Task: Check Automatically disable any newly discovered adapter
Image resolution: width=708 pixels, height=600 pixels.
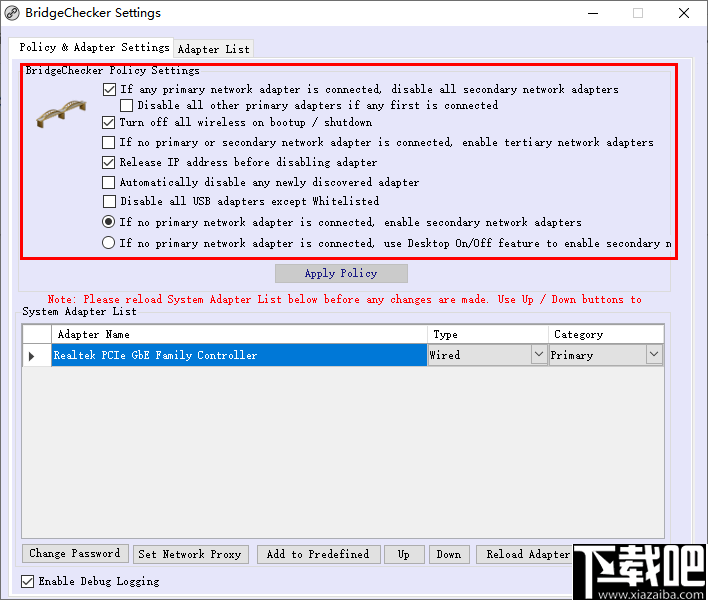Action: coord(108,182)
